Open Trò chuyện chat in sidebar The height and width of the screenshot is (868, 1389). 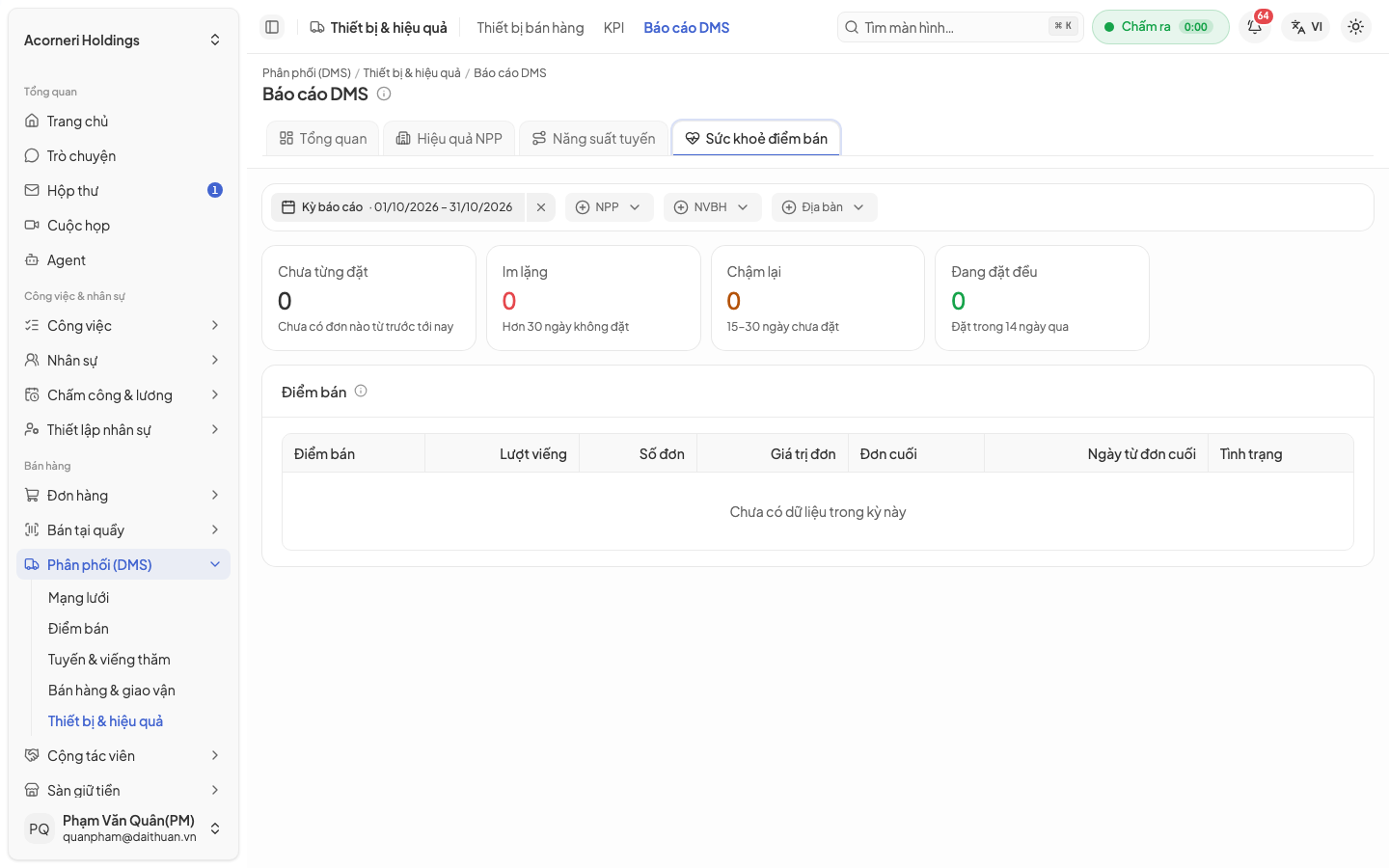point(123,156)
